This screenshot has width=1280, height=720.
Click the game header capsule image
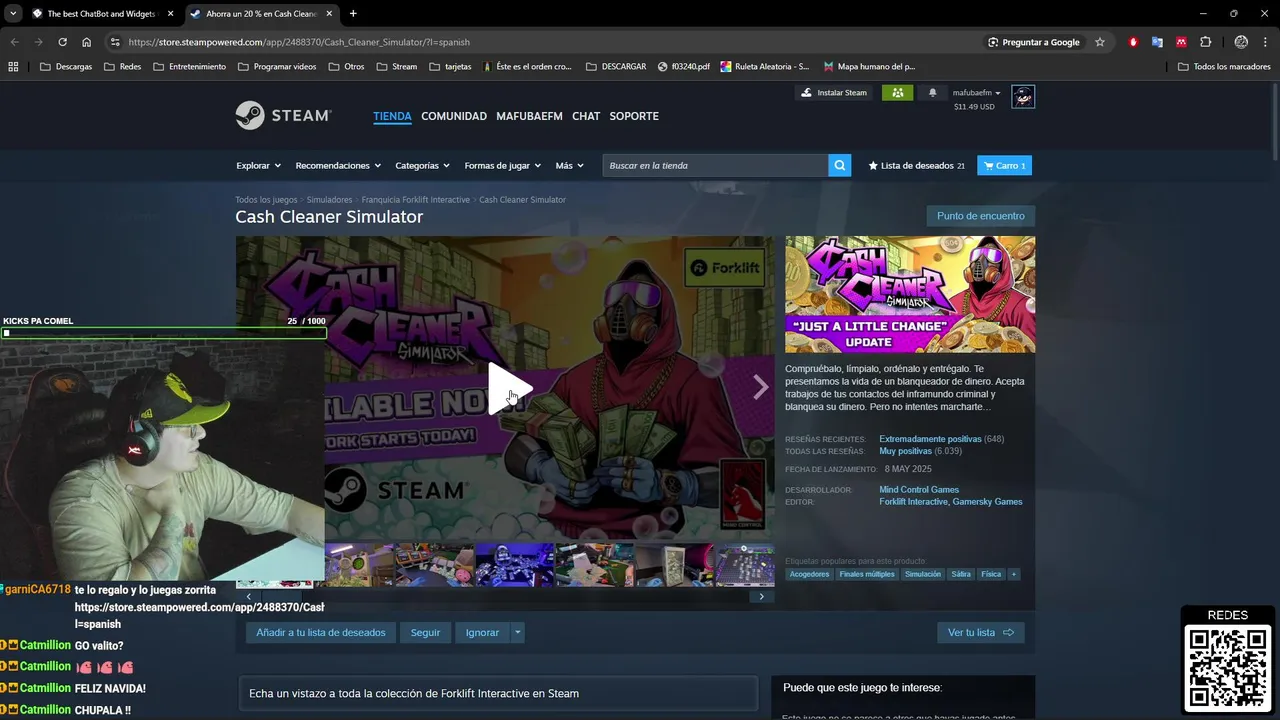tap(910, 294)
